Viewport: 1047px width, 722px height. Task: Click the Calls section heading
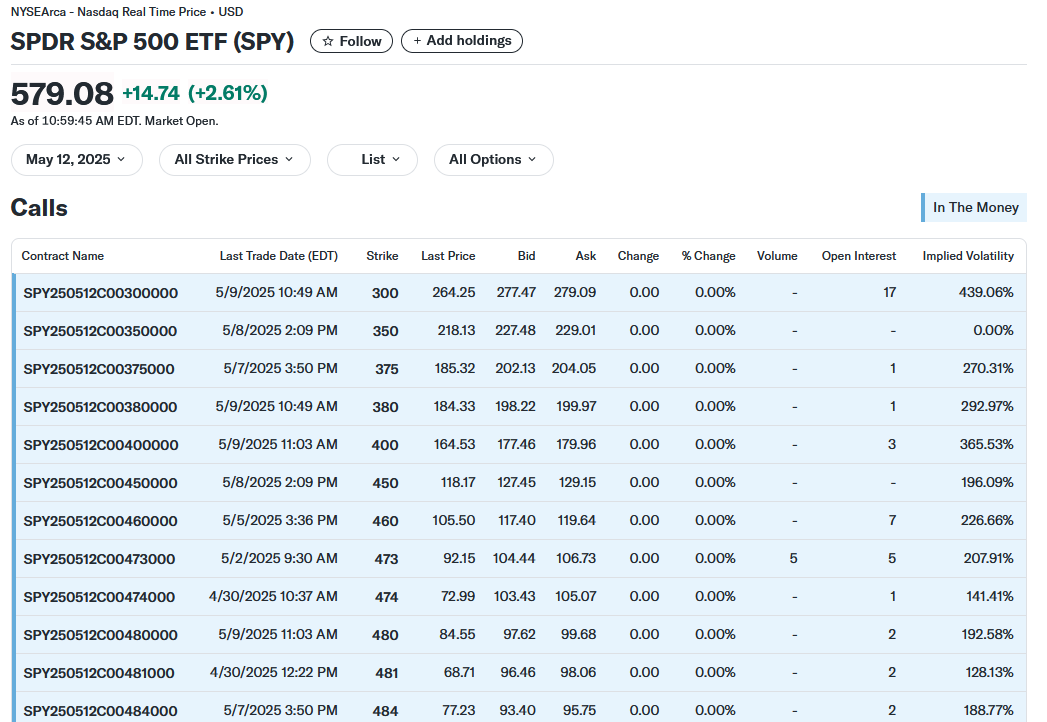[x=39, y=208]
